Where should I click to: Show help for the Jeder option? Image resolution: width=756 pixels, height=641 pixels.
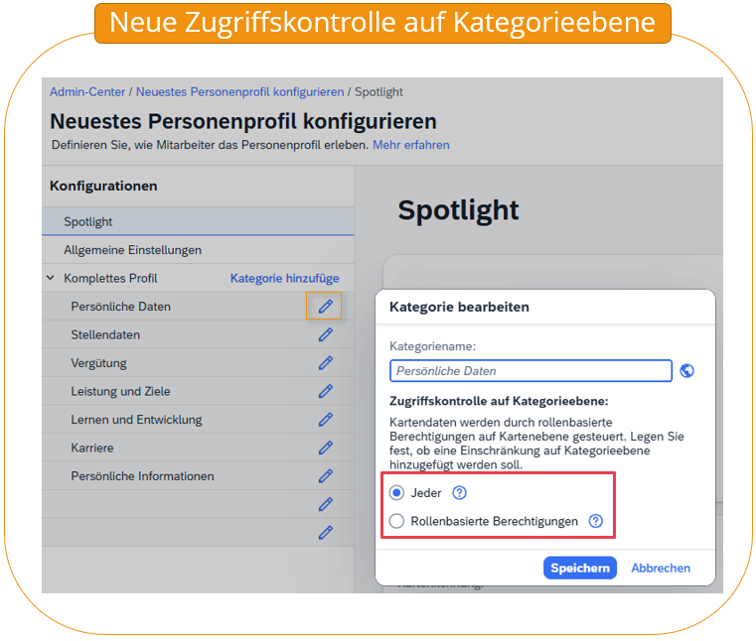pyautogui.click(x=459, y=493)
